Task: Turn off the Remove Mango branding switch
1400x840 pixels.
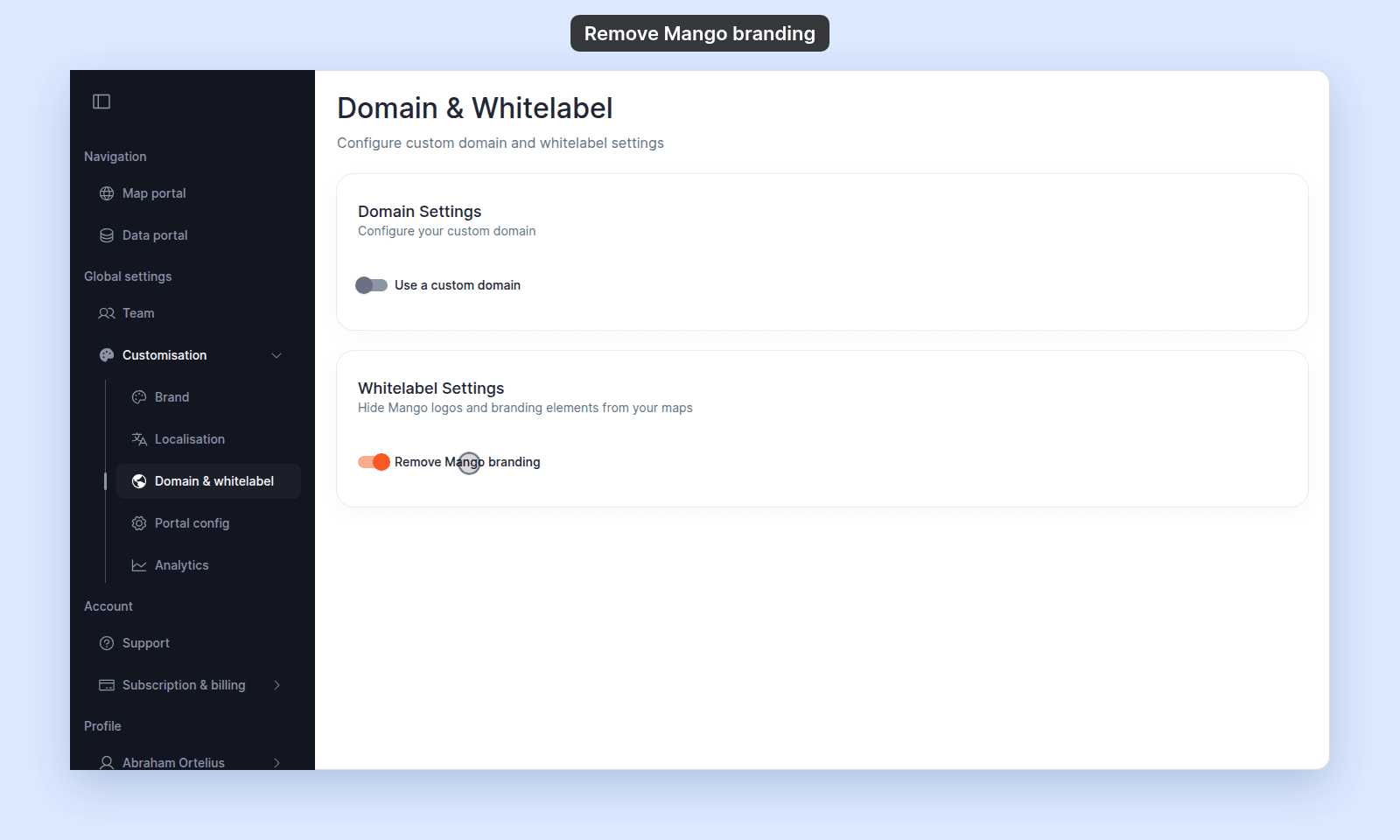Action: (374, 462)
